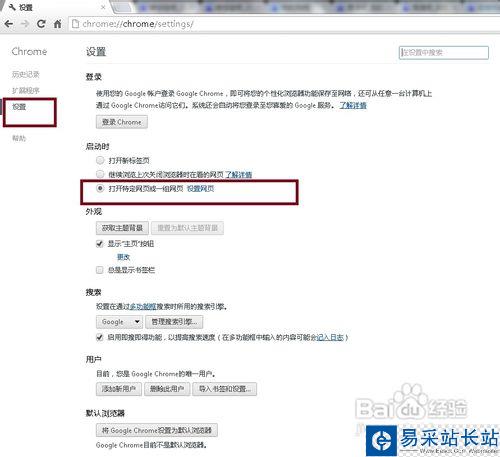Select the 打开新标签页 radio option
Viewport: 500px width, 457px height.
pyautogui.click(x=100, y=160)
